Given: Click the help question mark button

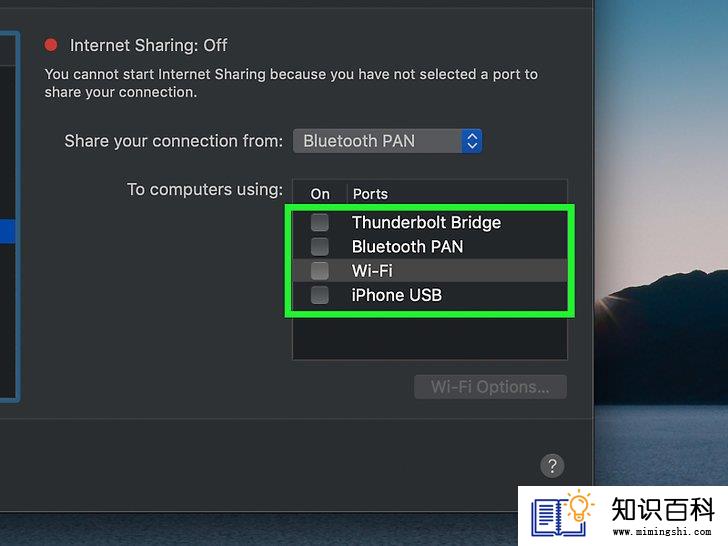Looking at the screenshot, I should (552, 466).
